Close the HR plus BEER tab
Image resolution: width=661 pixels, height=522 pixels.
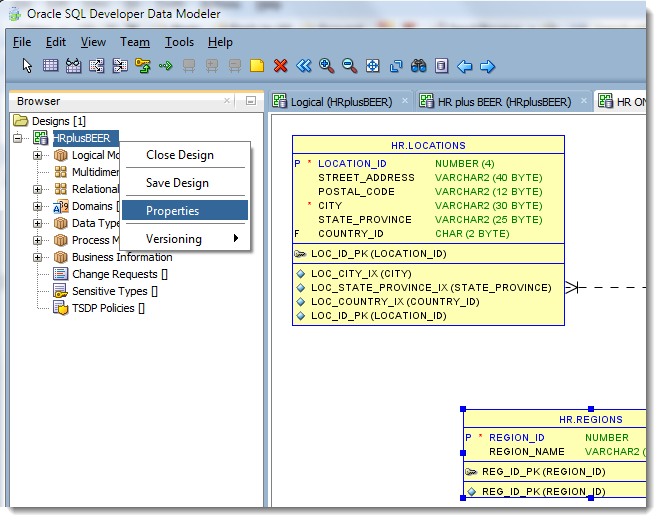pyautogui.click(x=584, y=101)
